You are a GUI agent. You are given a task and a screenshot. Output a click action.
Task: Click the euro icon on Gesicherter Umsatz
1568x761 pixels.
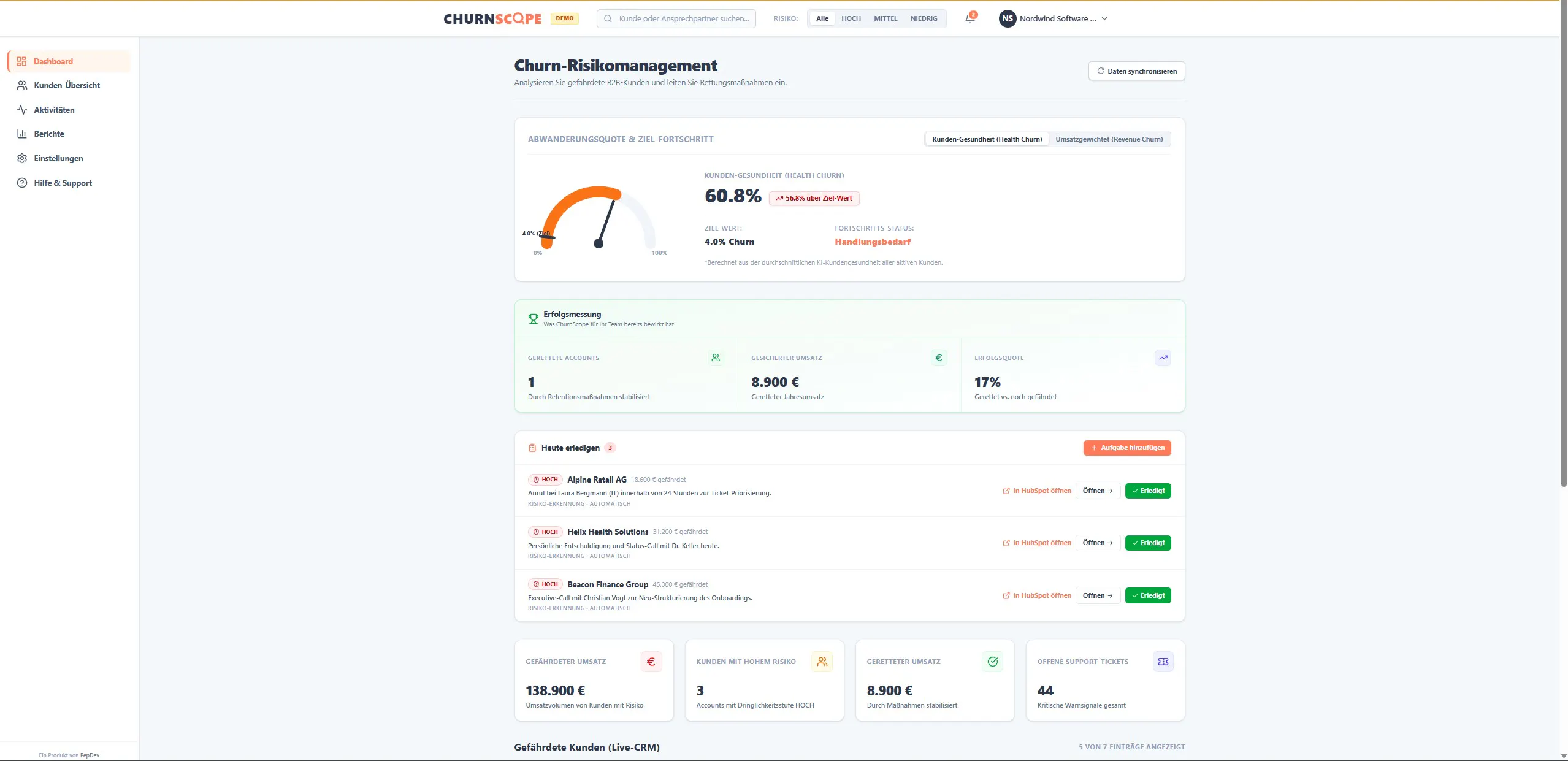(x=939, y=358)
